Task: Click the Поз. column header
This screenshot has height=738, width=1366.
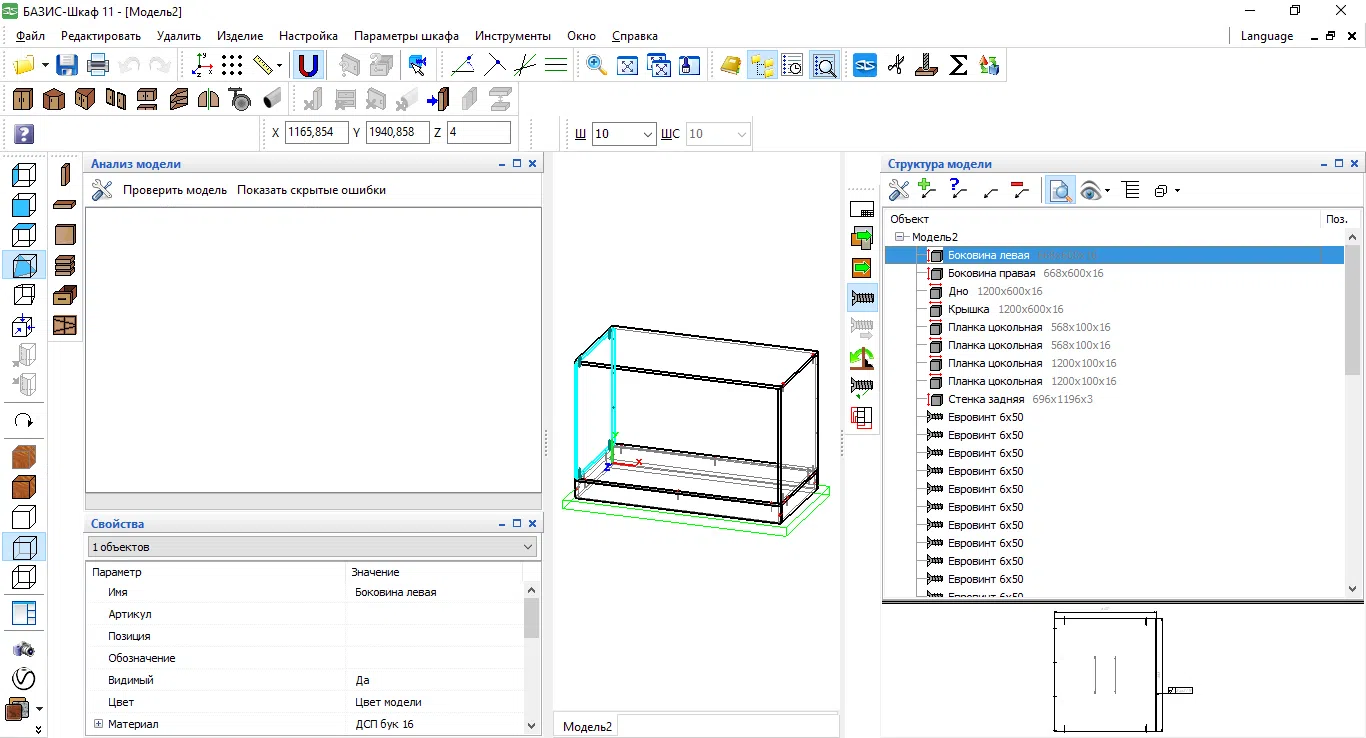Action: [x=1336, y=219]
